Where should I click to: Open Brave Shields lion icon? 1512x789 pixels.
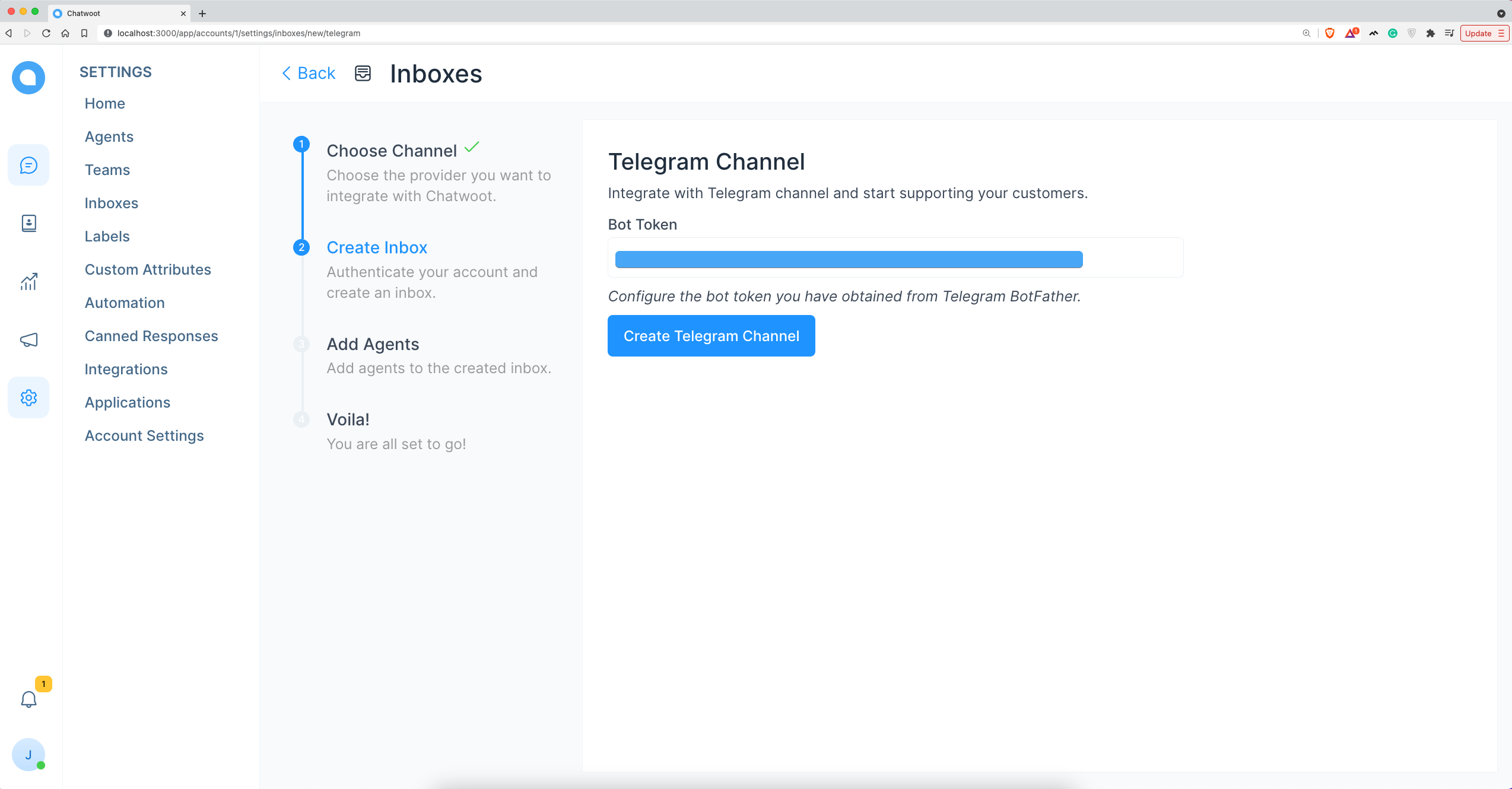[x=1330, y=33]
